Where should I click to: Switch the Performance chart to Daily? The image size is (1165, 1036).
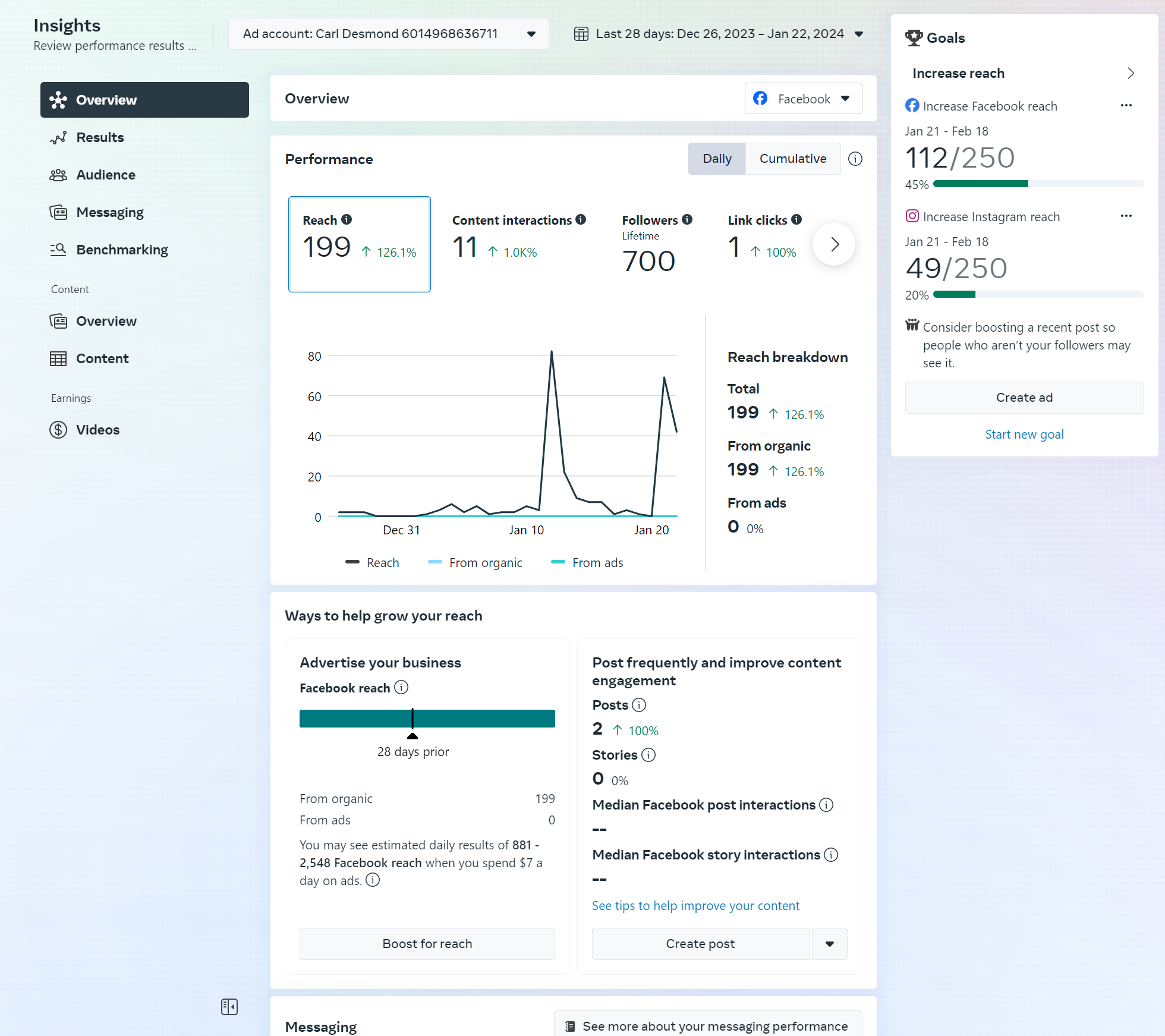pos(717,159)
